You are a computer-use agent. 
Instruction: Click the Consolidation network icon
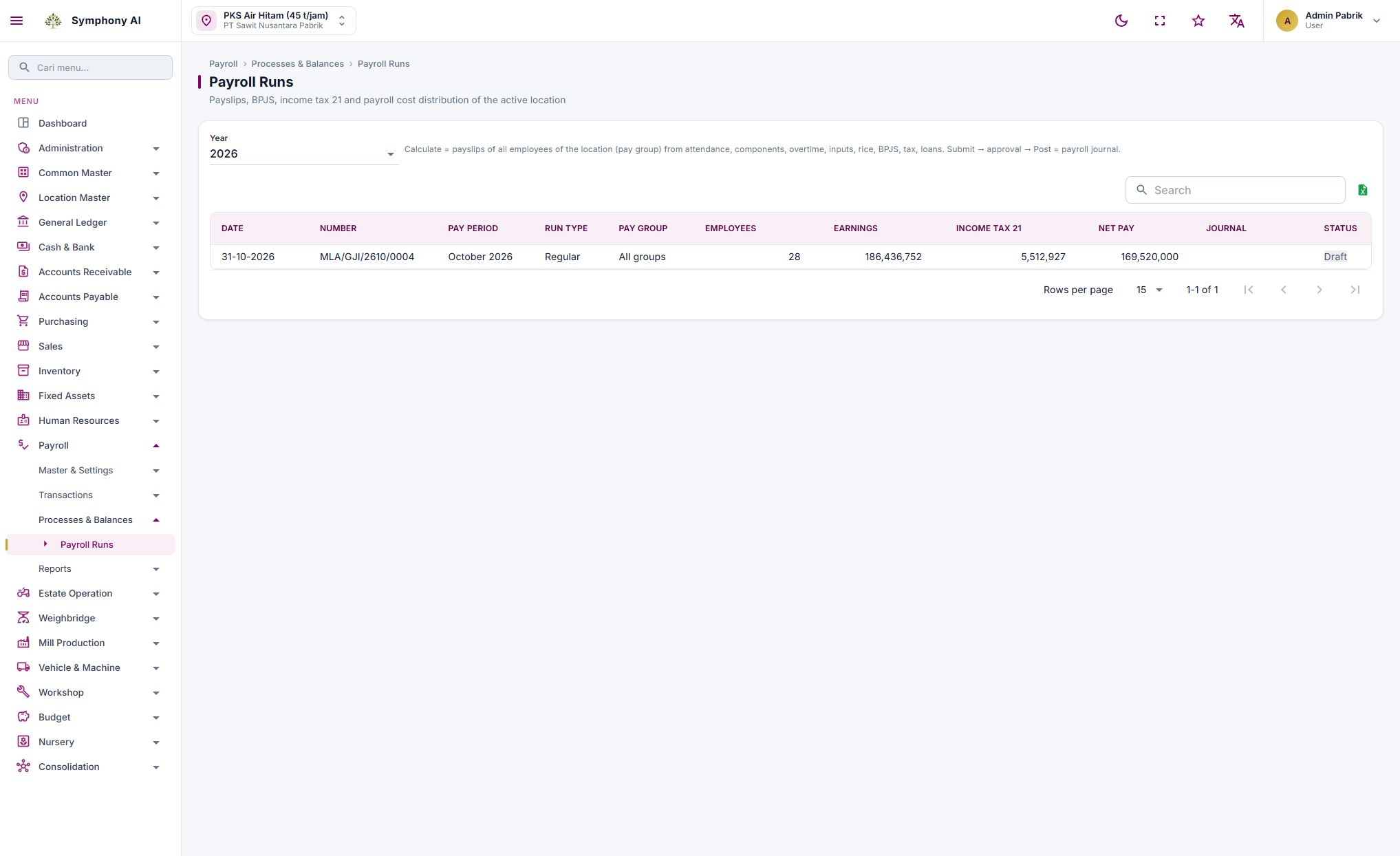point(23,767)
